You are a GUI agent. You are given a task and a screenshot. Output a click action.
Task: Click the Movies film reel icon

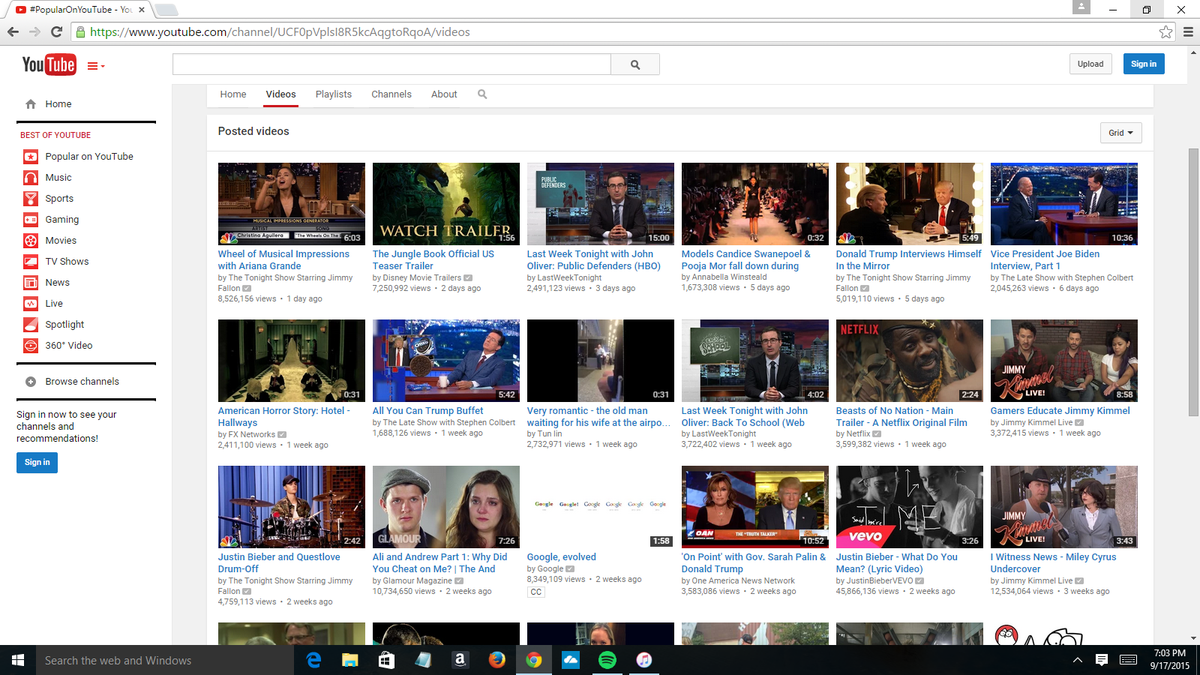point(31,241)
